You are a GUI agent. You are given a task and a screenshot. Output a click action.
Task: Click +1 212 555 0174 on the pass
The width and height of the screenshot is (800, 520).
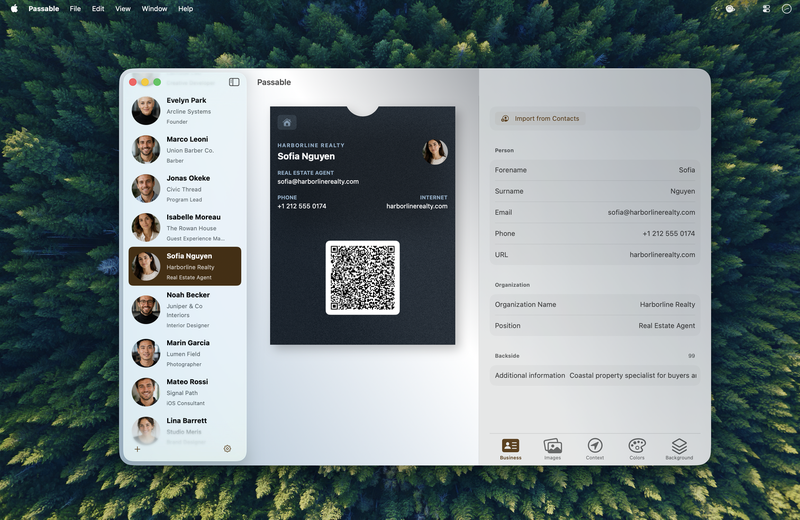pyautogui.click(x=302, y=206)
